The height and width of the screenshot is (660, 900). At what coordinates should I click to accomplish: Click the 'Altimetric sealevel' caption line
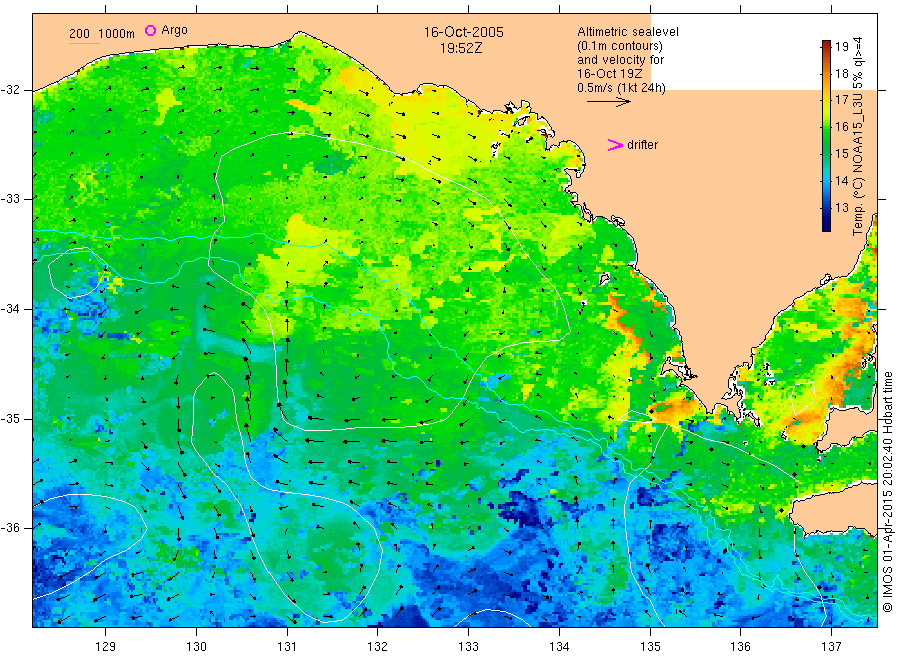pos(628,32)
